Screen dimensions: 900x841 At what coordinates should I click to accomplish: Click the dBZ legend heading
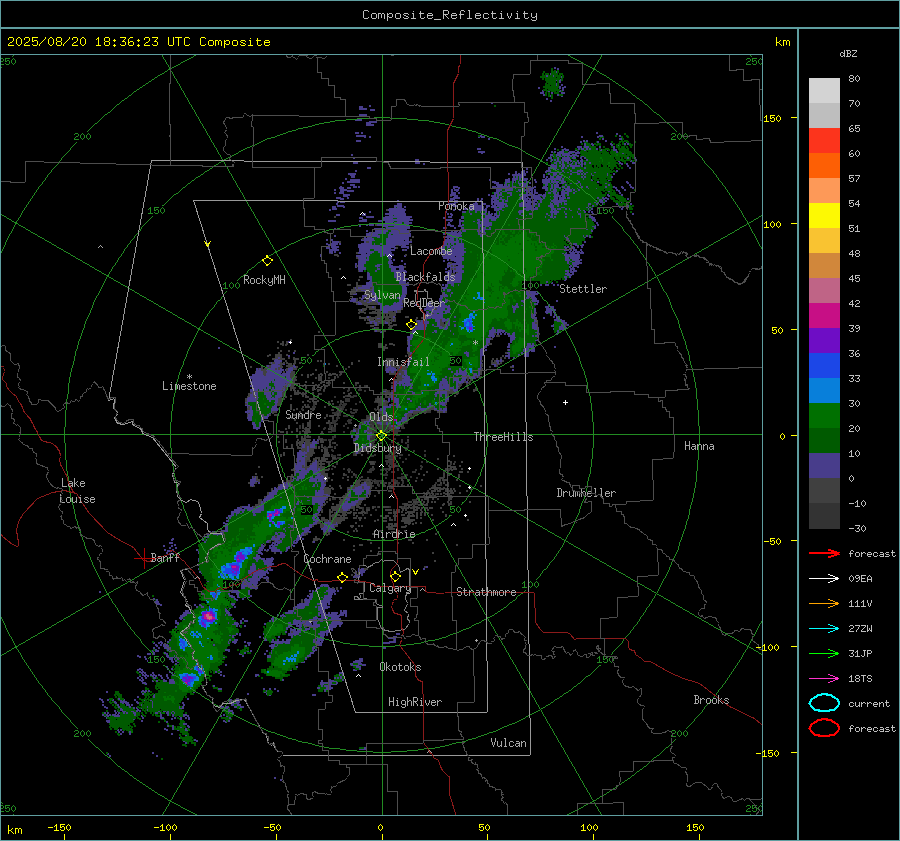pyautogui.click(x=848, y=54)
